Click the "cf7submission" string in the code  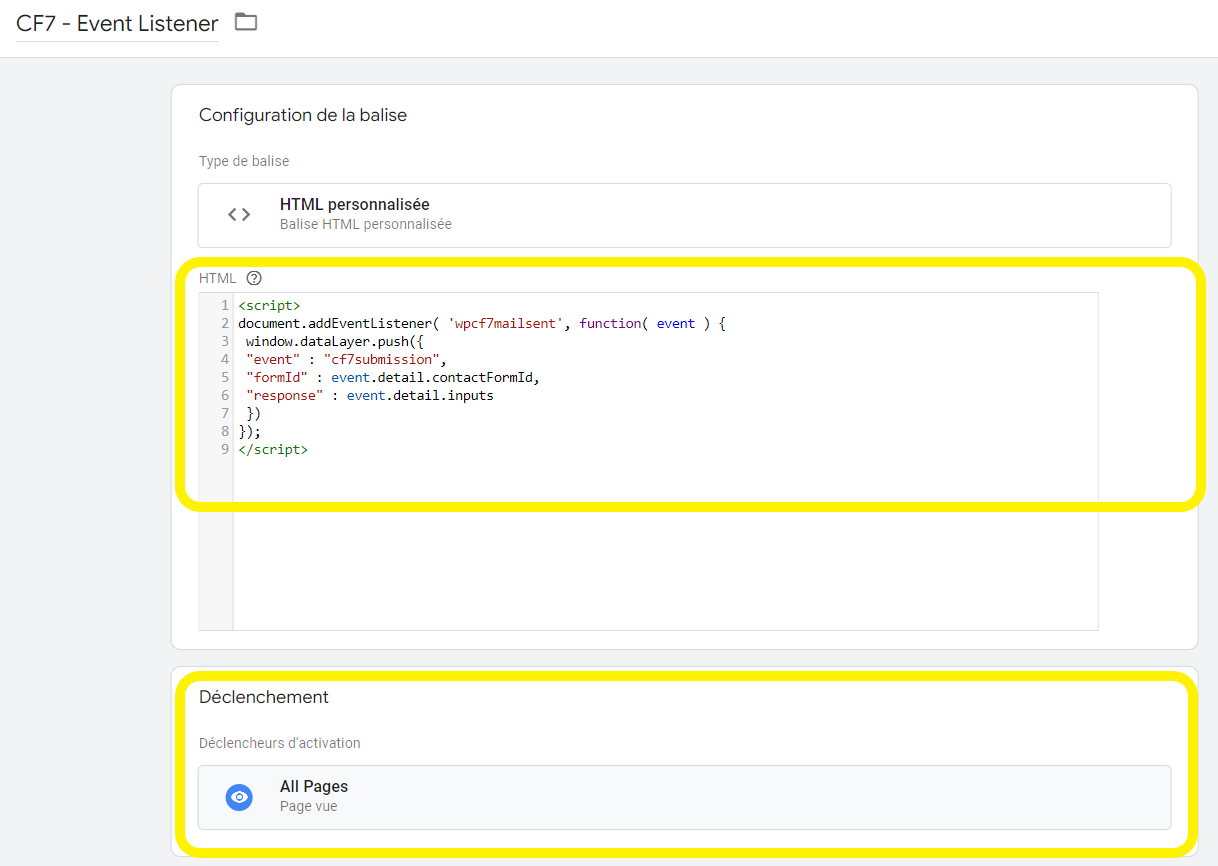click(x=381, y=360)
